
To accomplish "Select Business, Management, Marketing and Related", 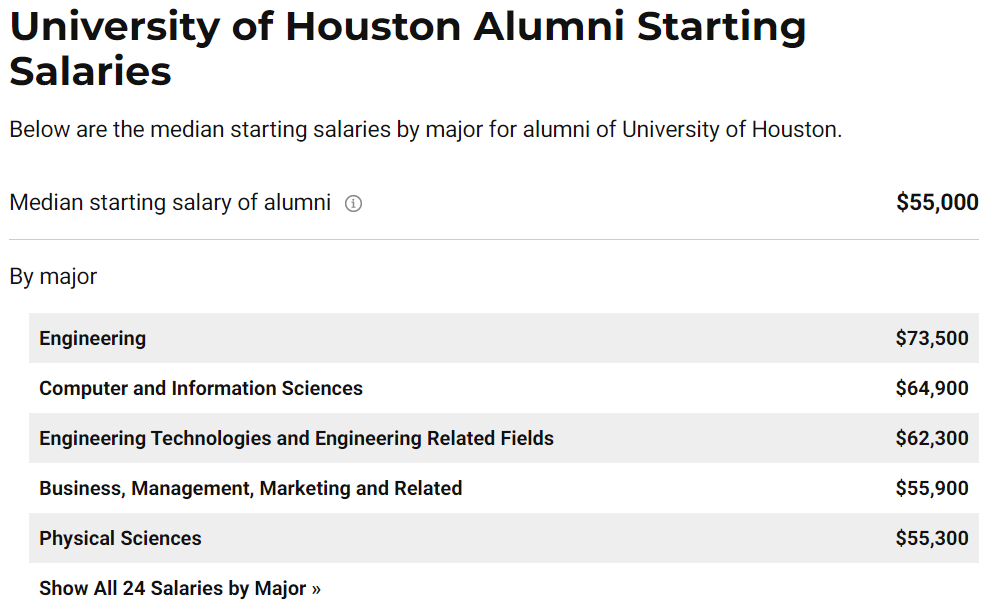I will 251,489.
